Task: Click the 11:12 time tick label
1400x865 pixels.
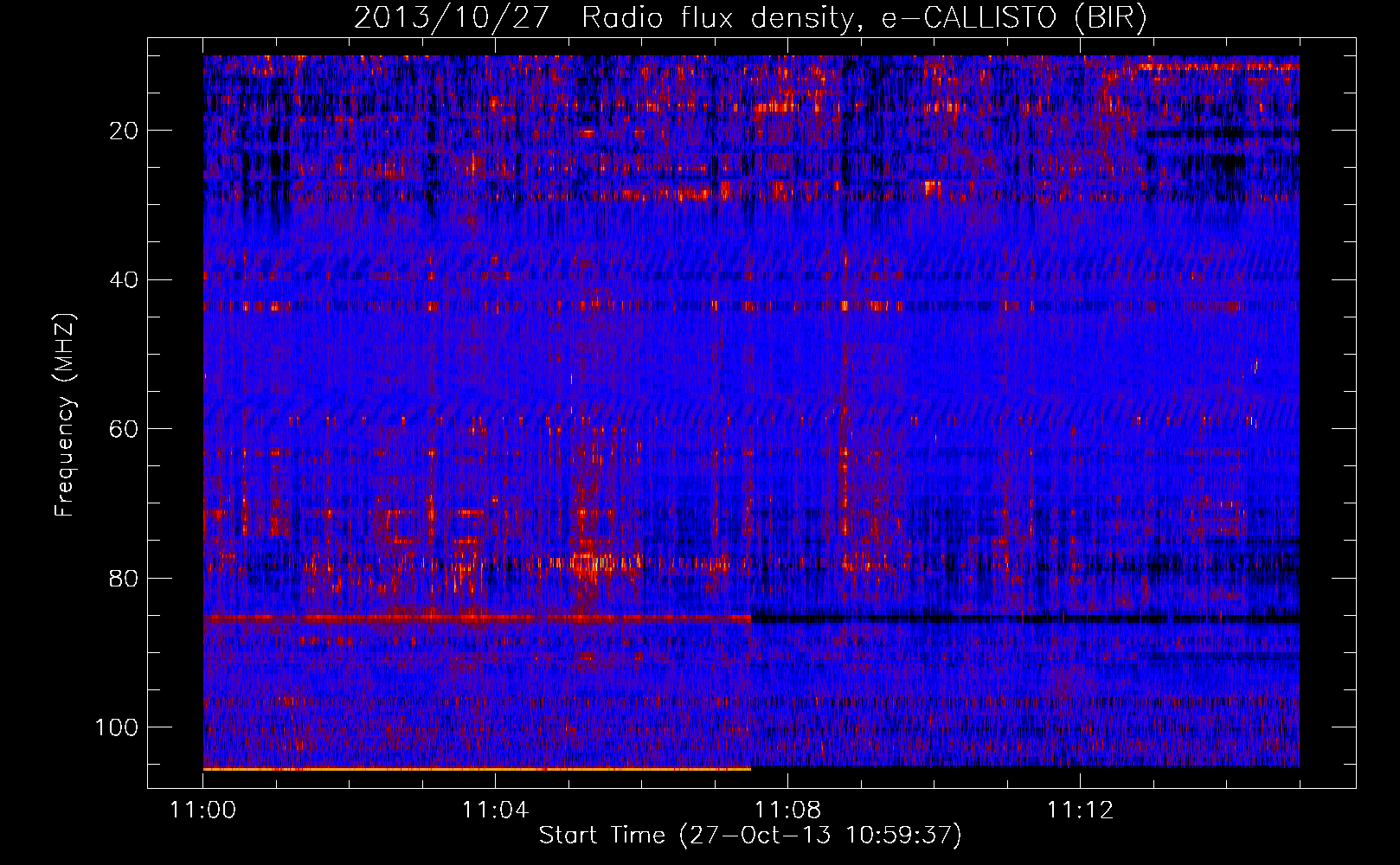Action: [x=1080, y=811]
